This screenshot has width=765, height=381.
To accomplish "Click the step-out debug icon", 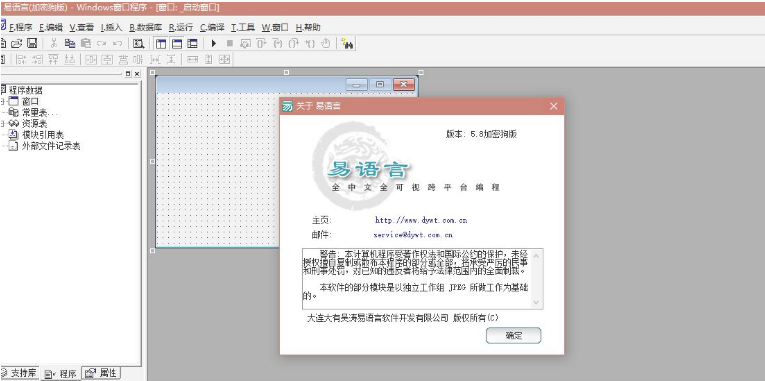I will click(x=293, y=43).
